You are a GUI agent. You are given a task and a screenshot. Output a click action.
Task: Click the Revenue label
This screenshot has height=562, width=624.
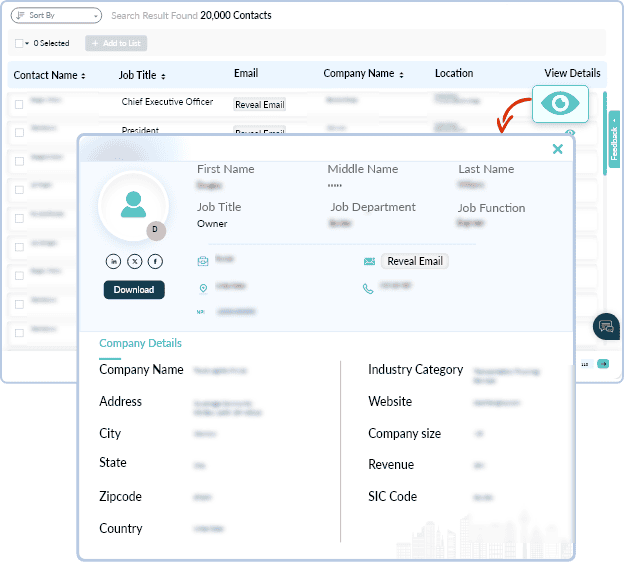coord(391,464)
